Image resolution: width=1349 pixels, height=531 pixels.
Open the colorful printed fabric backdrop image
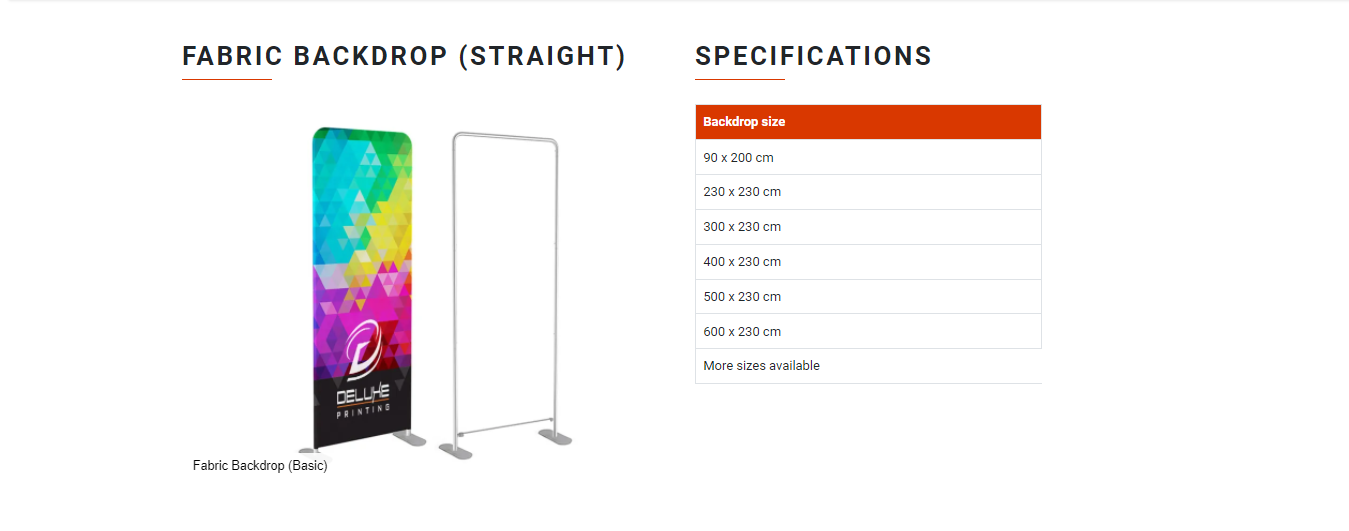coord(362,288)
